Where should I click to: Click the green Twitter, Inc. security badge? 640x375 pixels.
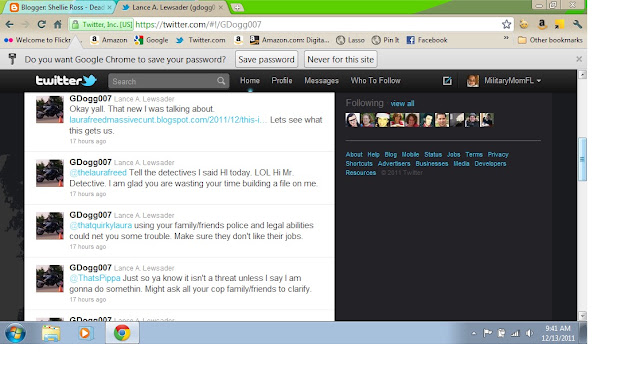click(102, 24)
